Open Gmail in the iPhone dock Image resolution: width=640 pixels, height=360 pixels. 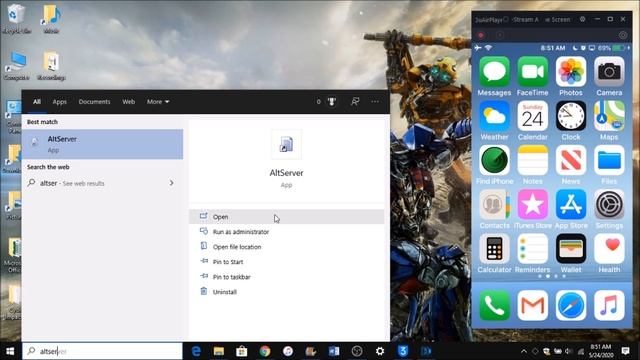click(x=533, y=305)
